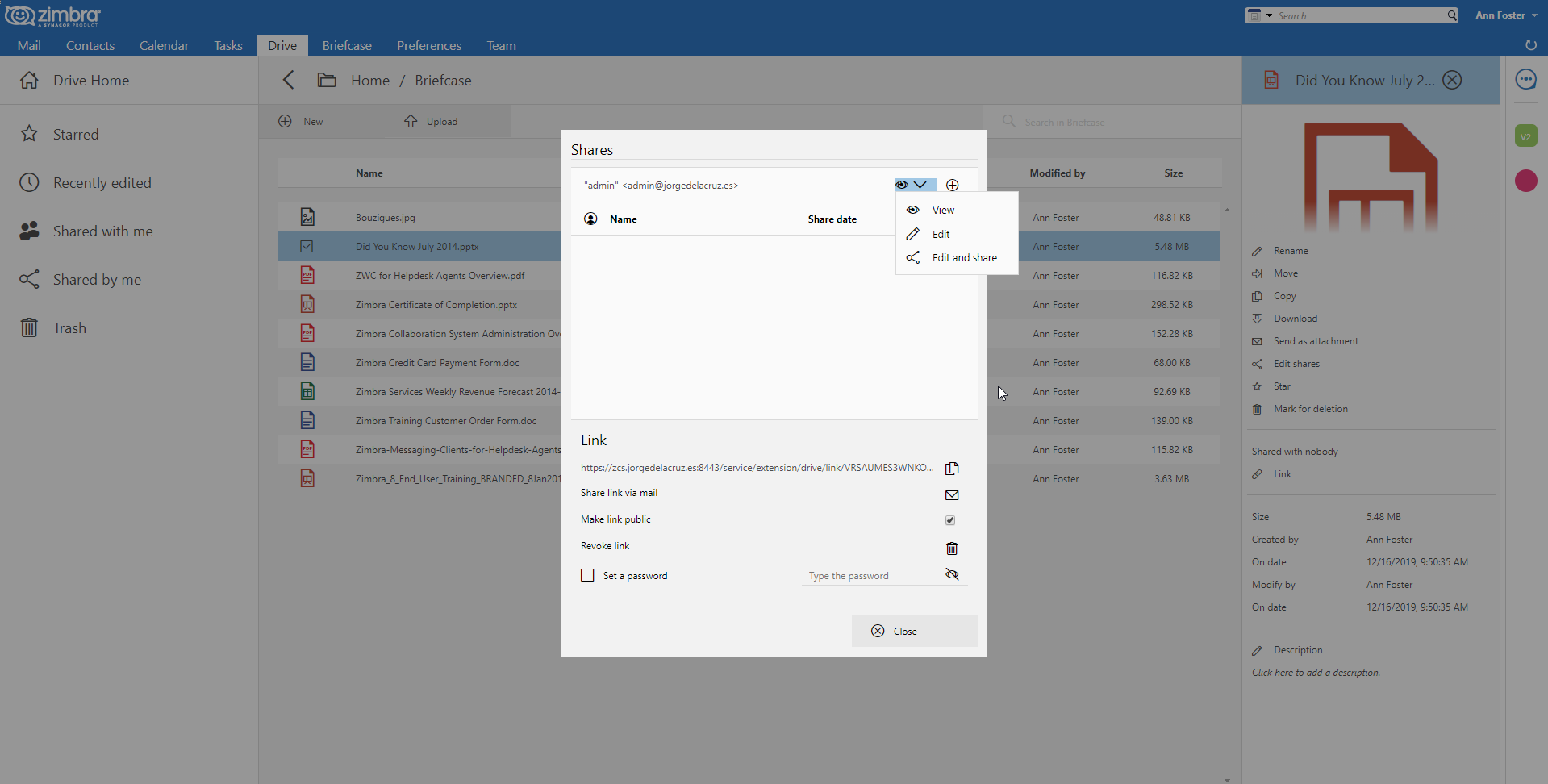Click Move in details panel

point(1286,273)
